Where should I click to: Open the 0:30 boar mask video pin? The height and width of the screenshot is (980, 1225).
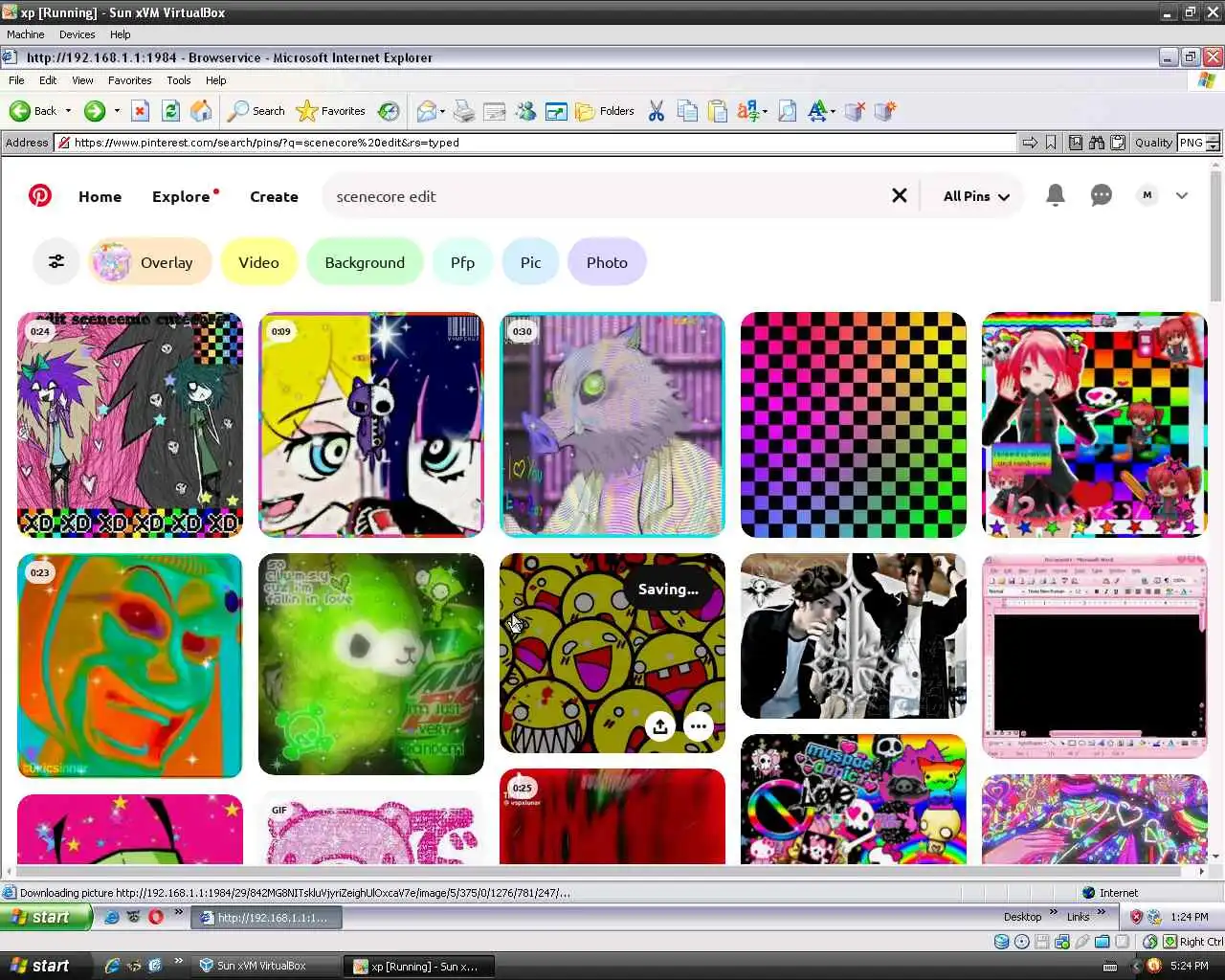(612, 425)
